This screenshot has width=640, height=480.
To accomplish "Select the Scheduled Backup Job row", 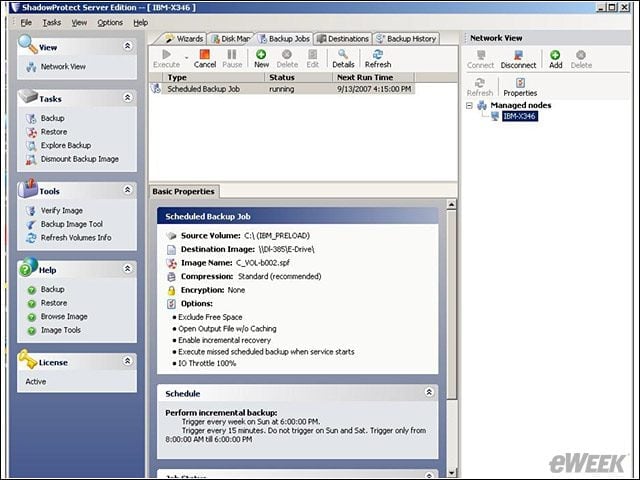I will 282,89.
